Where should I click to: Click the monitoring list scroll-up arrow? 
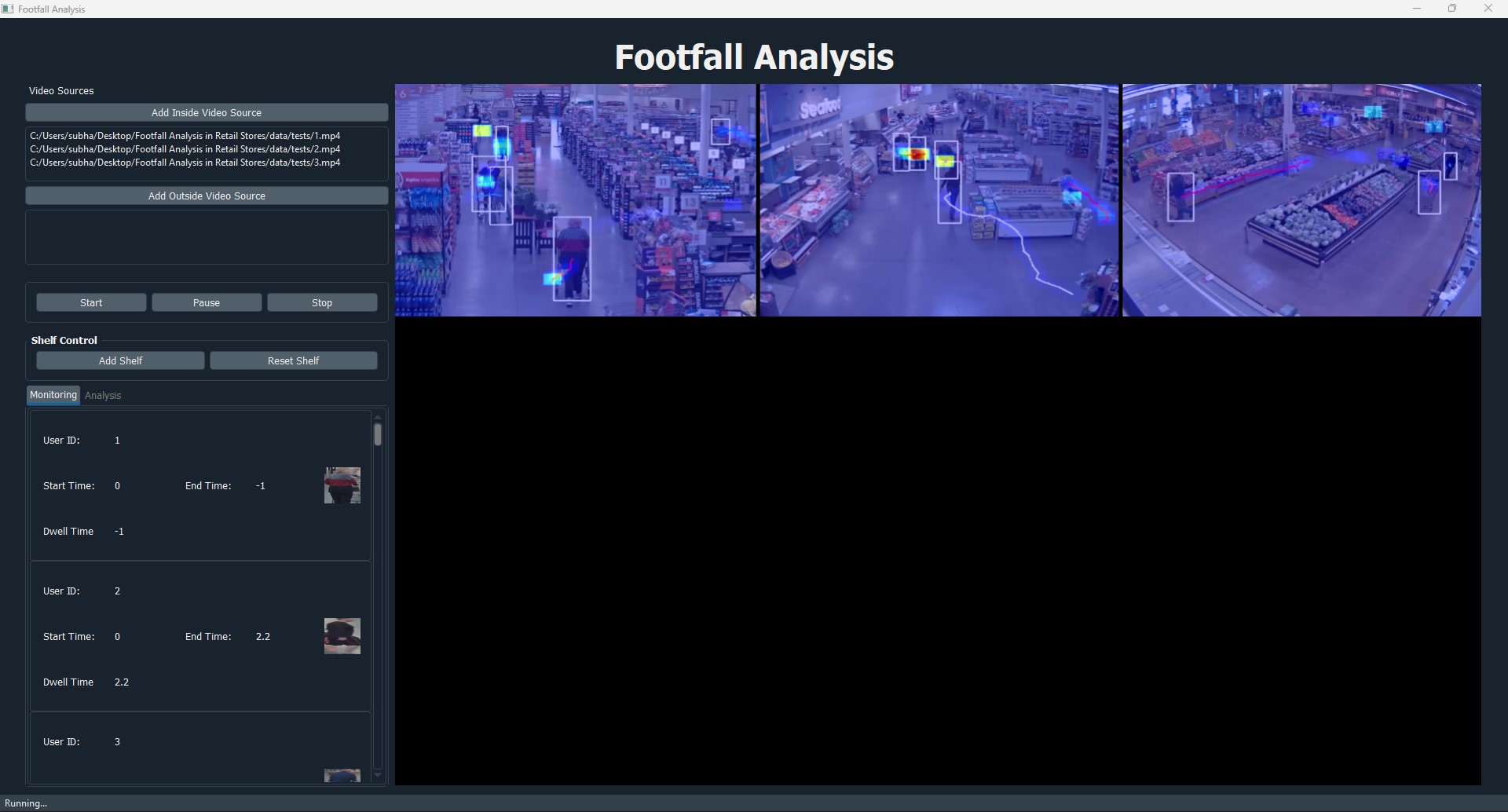click(x=378, y=417)
